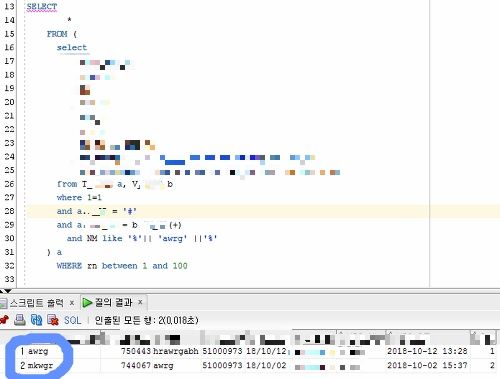Select the cell 'hrawrgabh' in the result grid
This screenshot has height=379, width=500.
176,351
